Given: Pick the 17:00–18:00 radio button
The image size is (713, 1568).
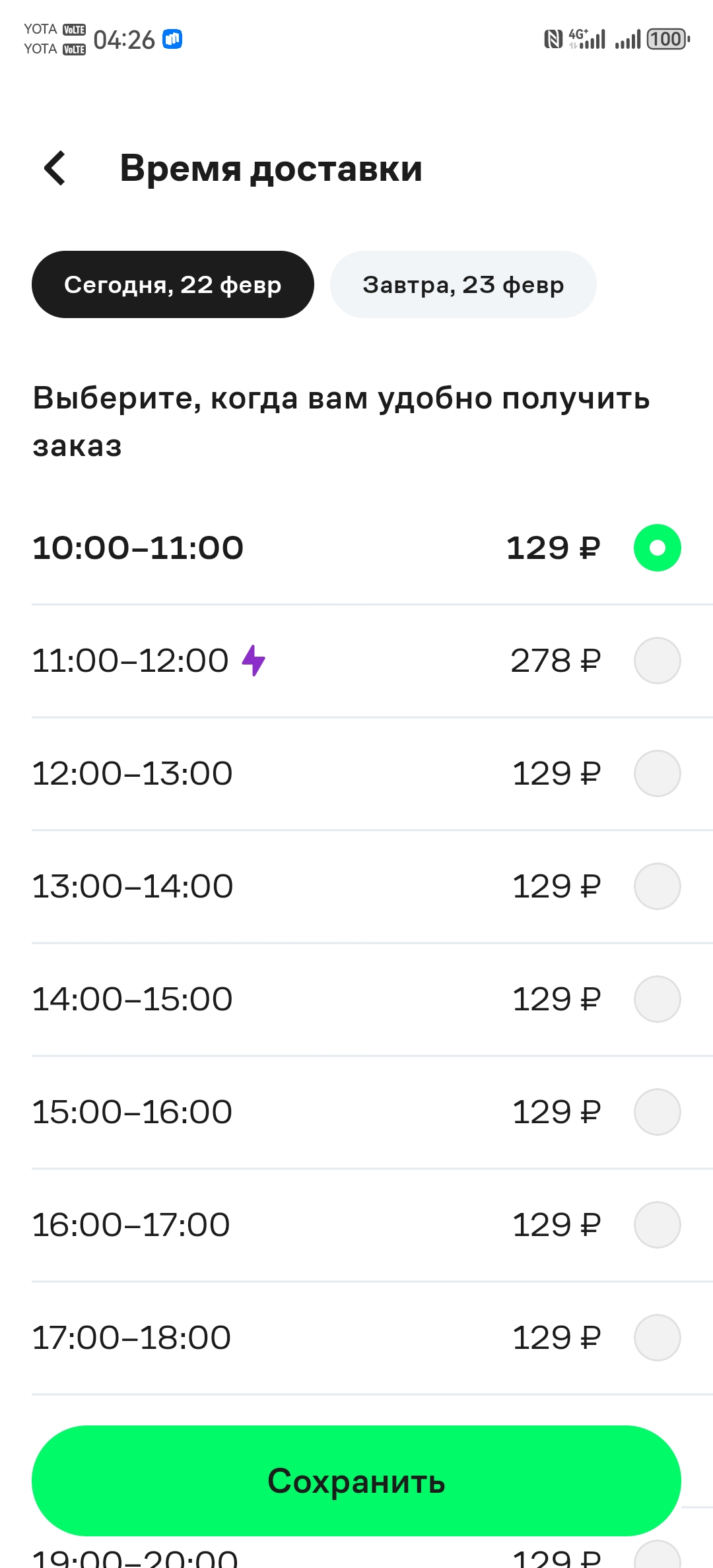Looking at the screenshot, I should point(658,1338).
